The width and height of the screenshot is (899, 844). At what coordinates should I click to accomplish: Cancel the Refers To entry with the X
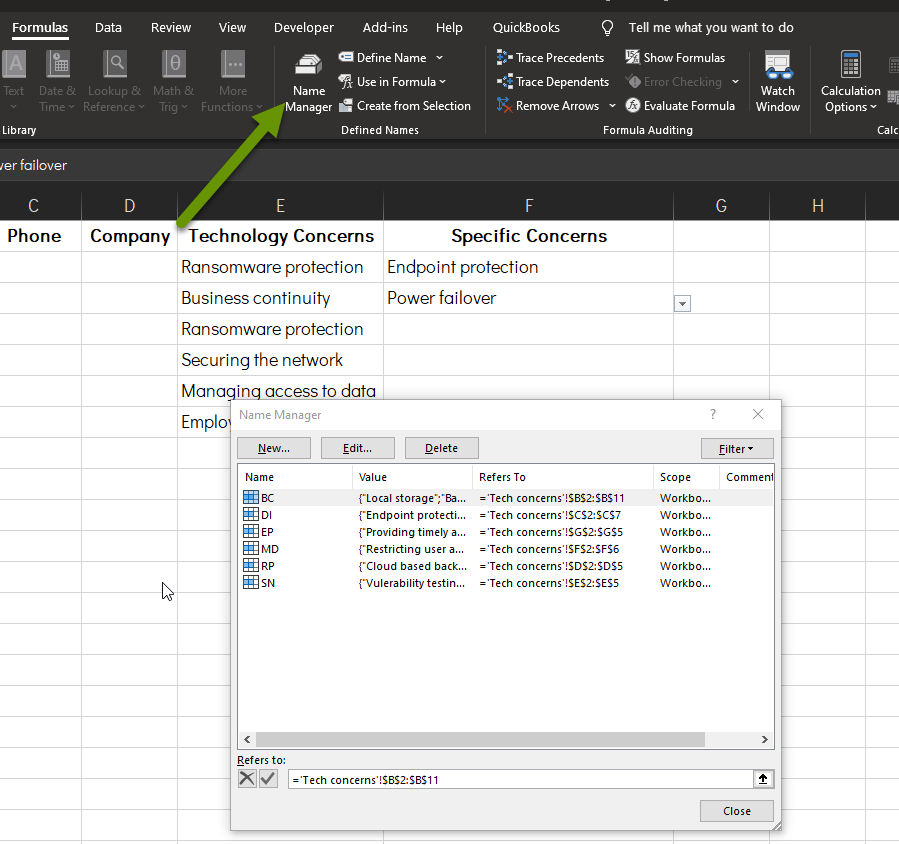(x=247, y=778)
